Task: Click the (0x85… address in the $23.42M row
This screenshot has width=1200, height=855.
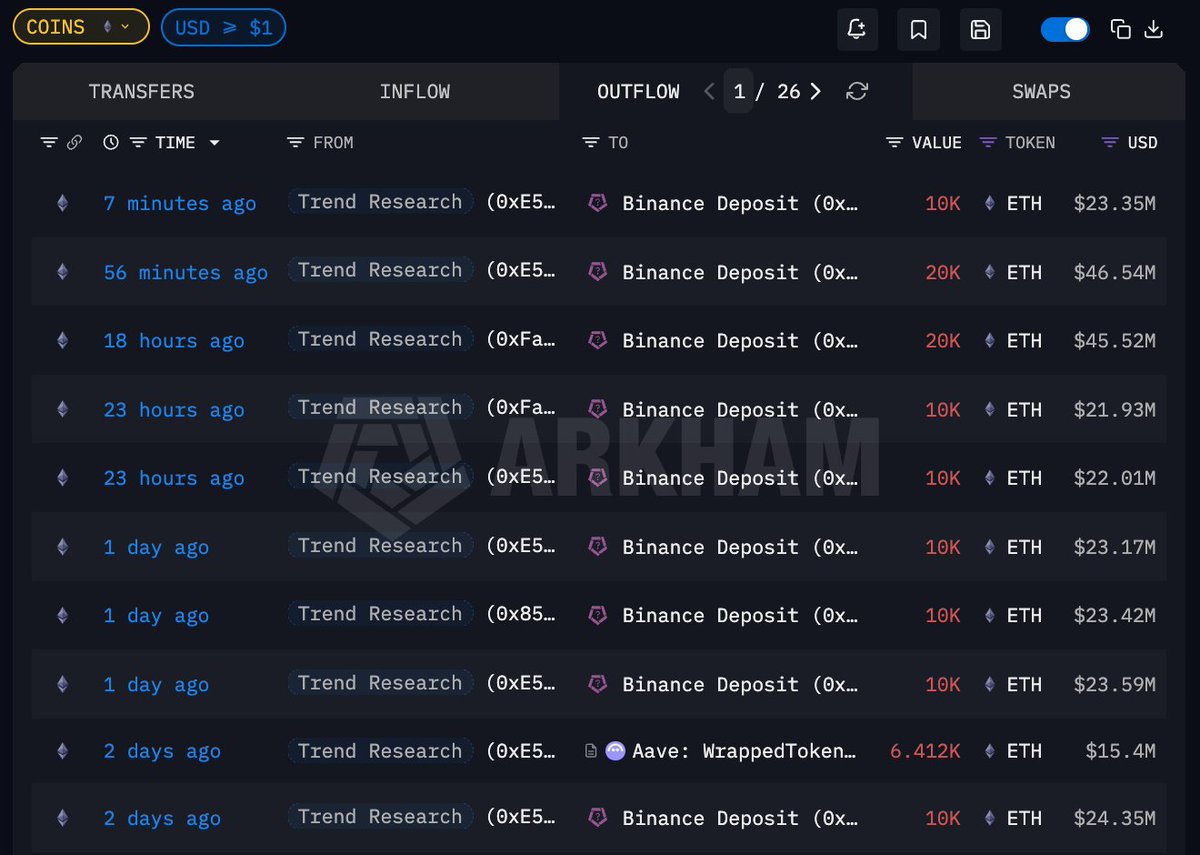Action: 521,614
